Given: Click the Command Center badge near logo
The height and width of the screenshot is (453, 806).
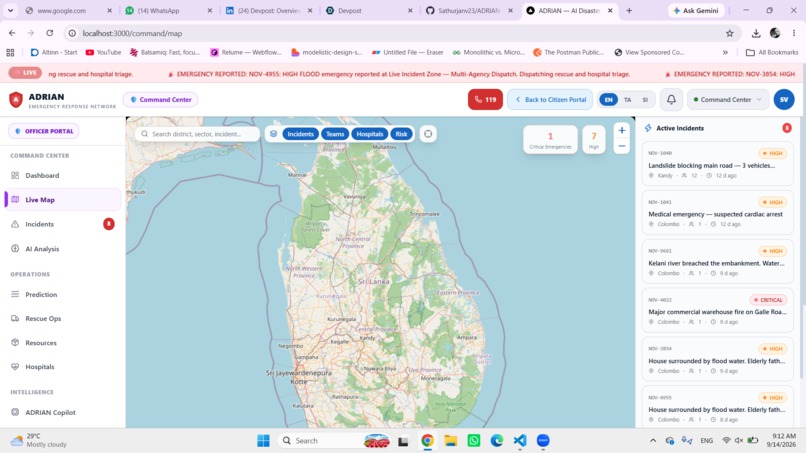Looking at the screenshot, I should point(160,99).
